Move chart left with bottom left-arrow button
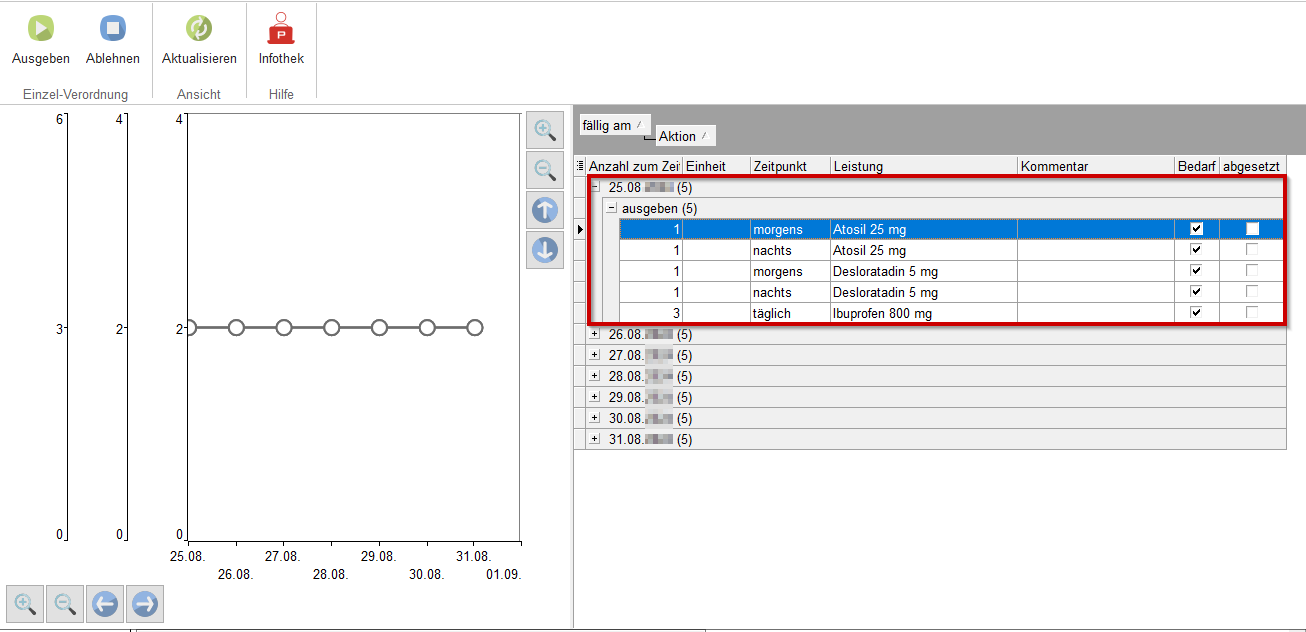This screenshot has height=632, width=1306. [x=105, y=604]
